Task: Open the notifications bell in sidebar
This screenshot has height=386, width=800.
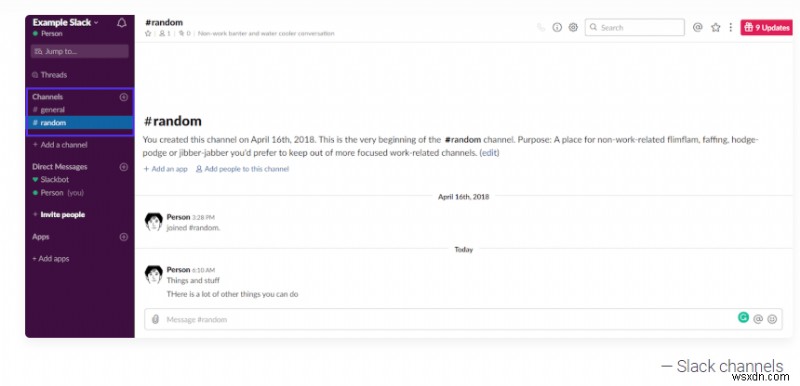Action: point(121,23)
